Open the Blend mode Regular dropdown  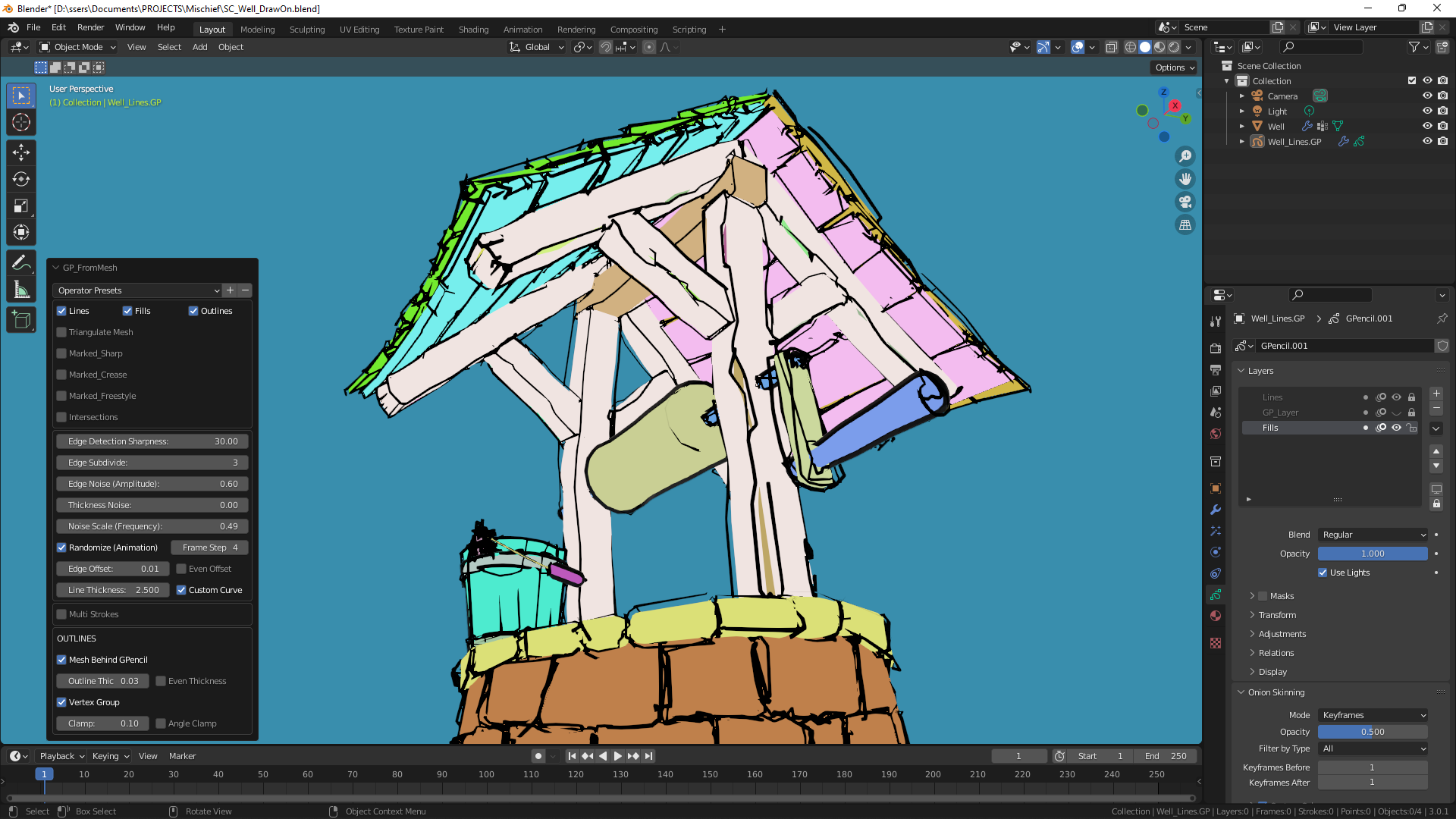1373,535
